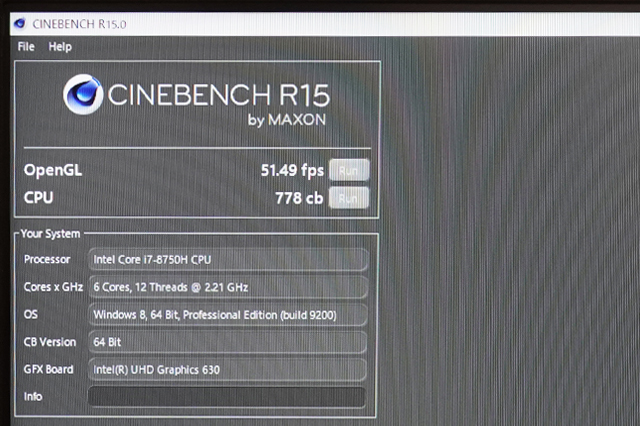Click the Cinebench sphere logo in the banner
The height and width of the screenshot is (426, 640).
click(82, 95)
